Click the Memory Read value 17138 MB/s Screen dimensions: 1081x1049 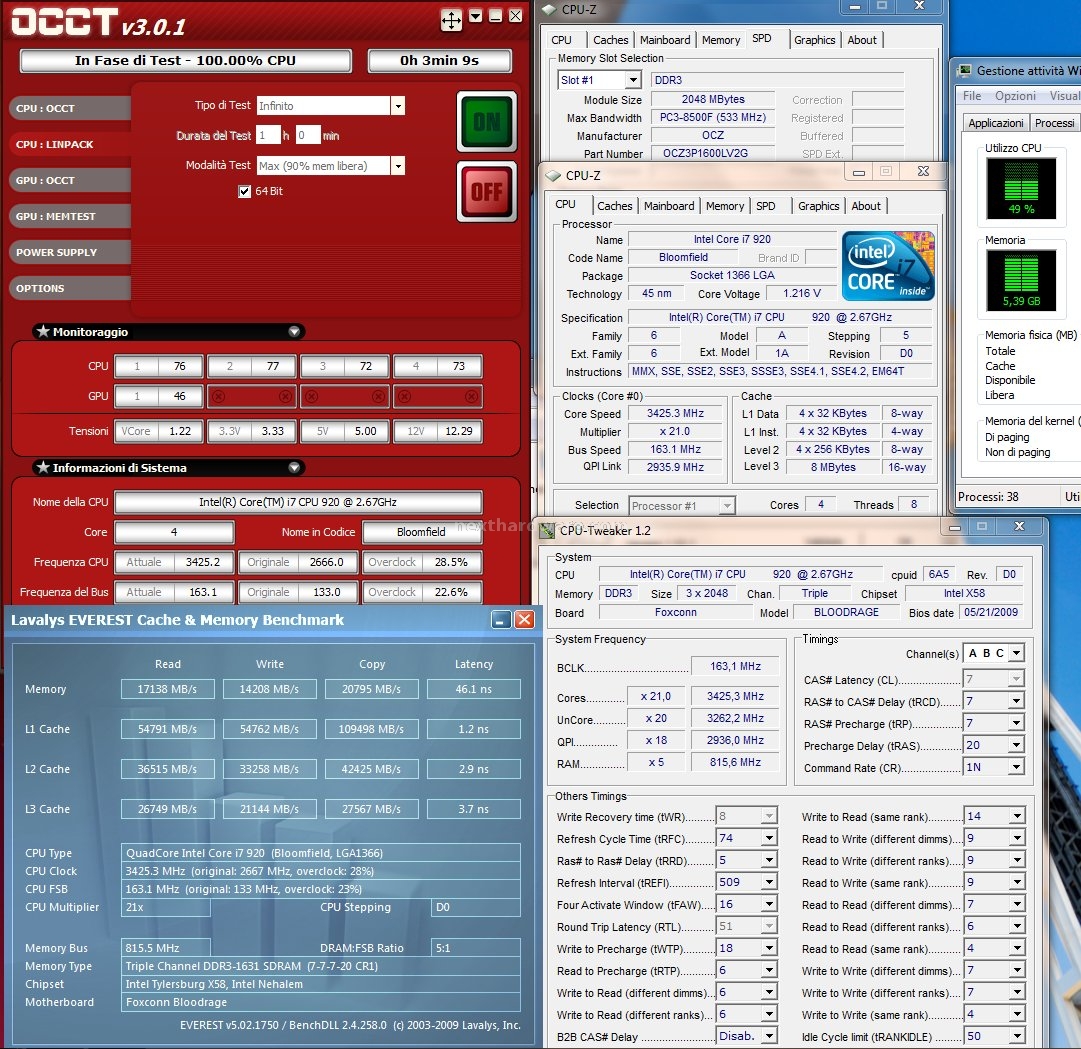click(167, 689)
